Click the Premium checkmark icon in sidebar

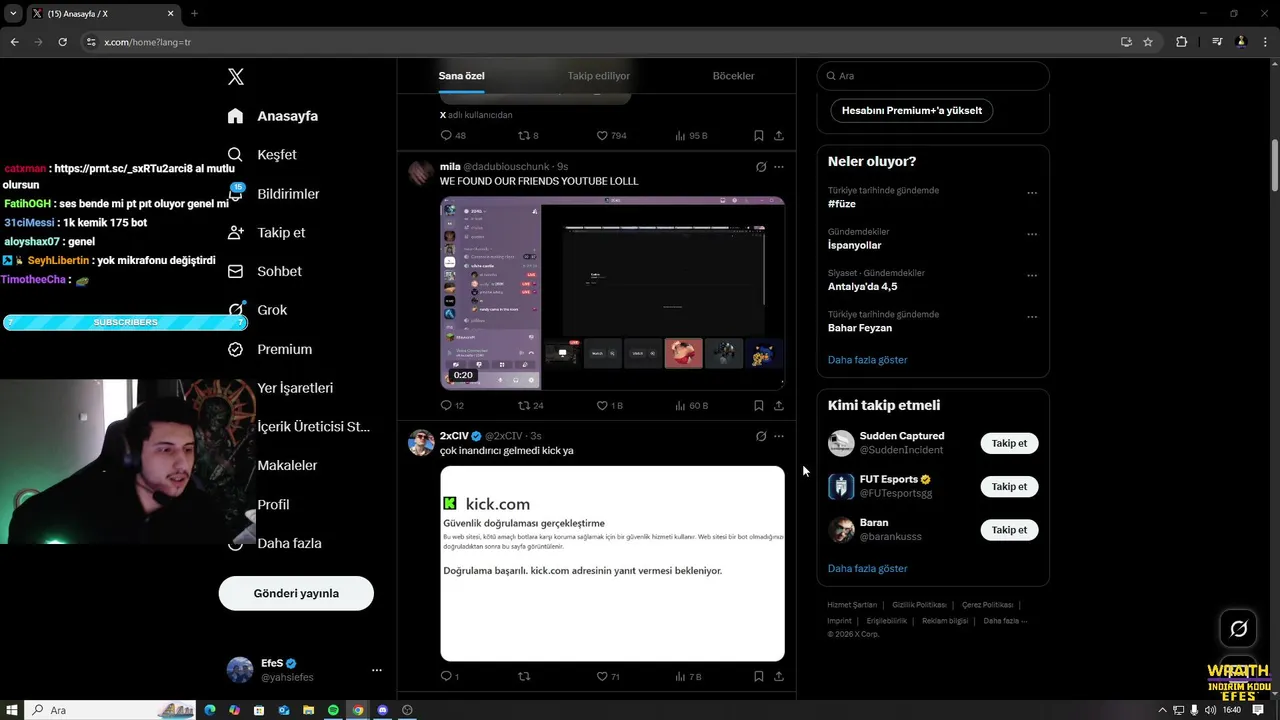pos(236,349)
